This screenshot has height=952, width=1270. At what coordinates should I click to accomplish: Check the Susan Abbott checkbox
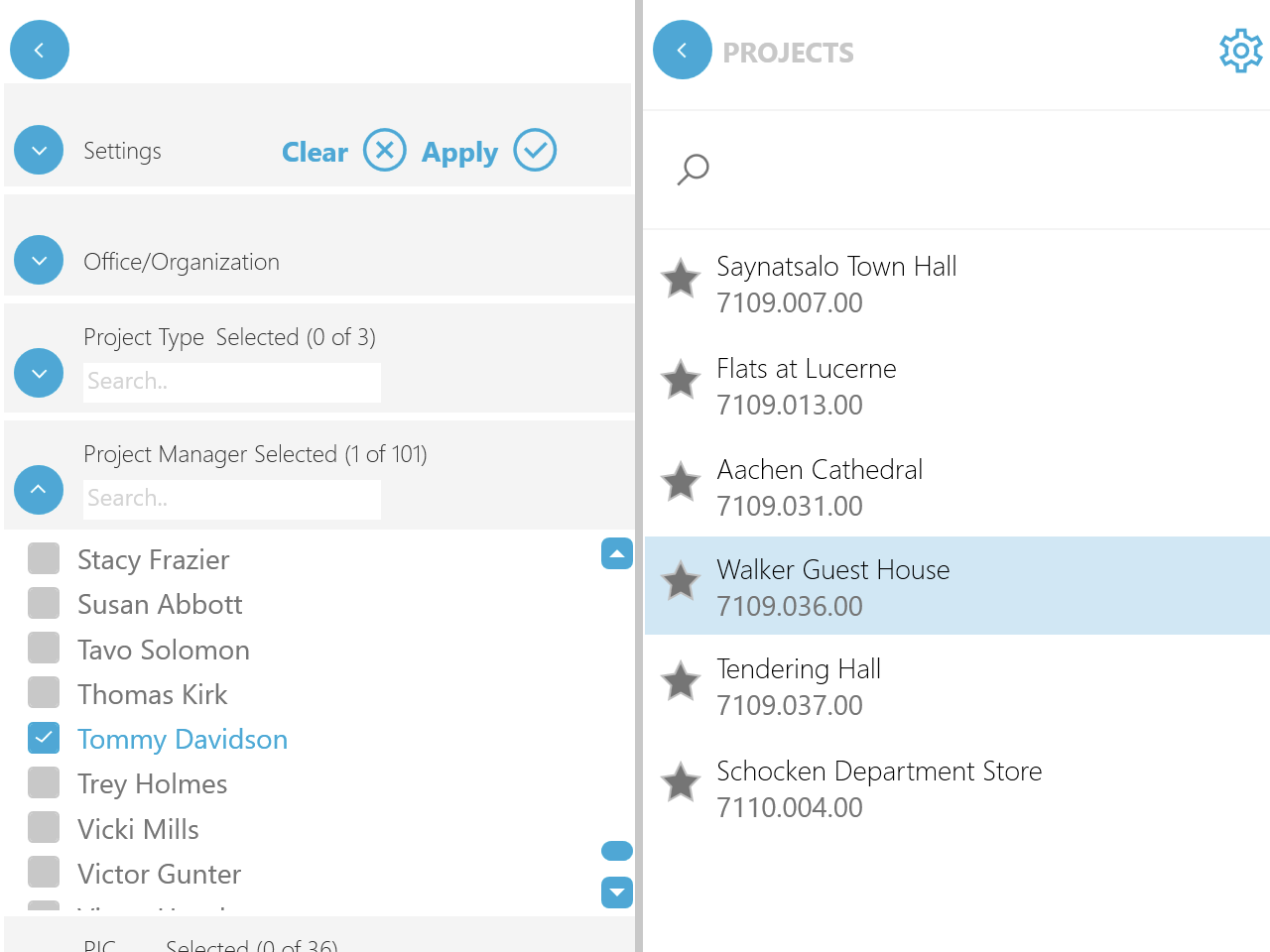[44, 603]
